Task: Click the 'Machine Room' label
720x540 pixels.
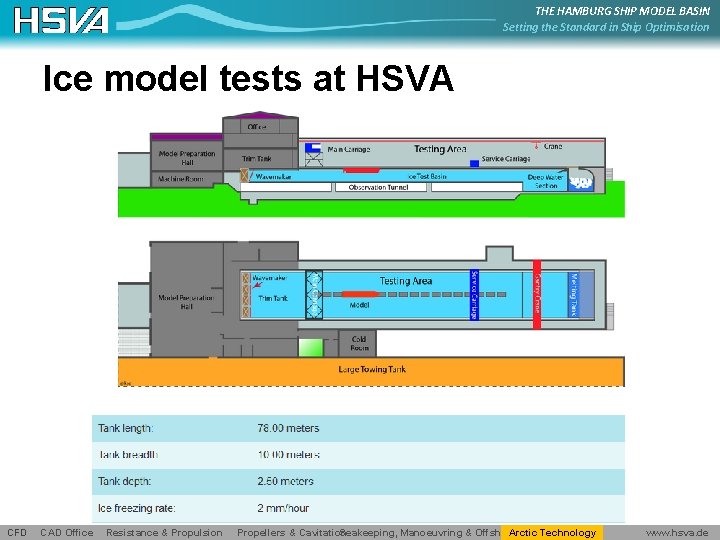Action: (x=180, y=179)
